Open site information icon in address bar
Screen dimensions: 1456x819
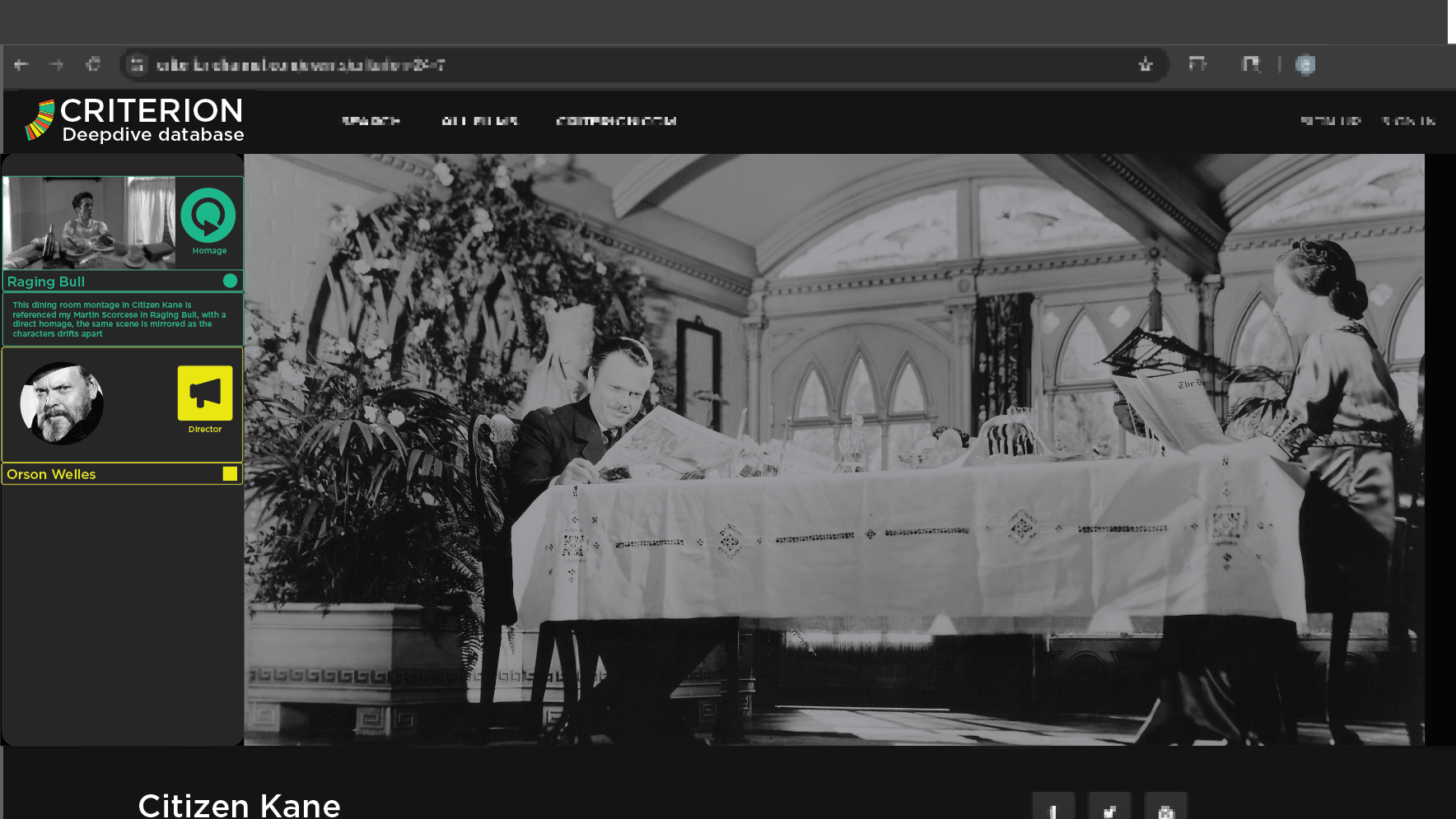(137, 64)
